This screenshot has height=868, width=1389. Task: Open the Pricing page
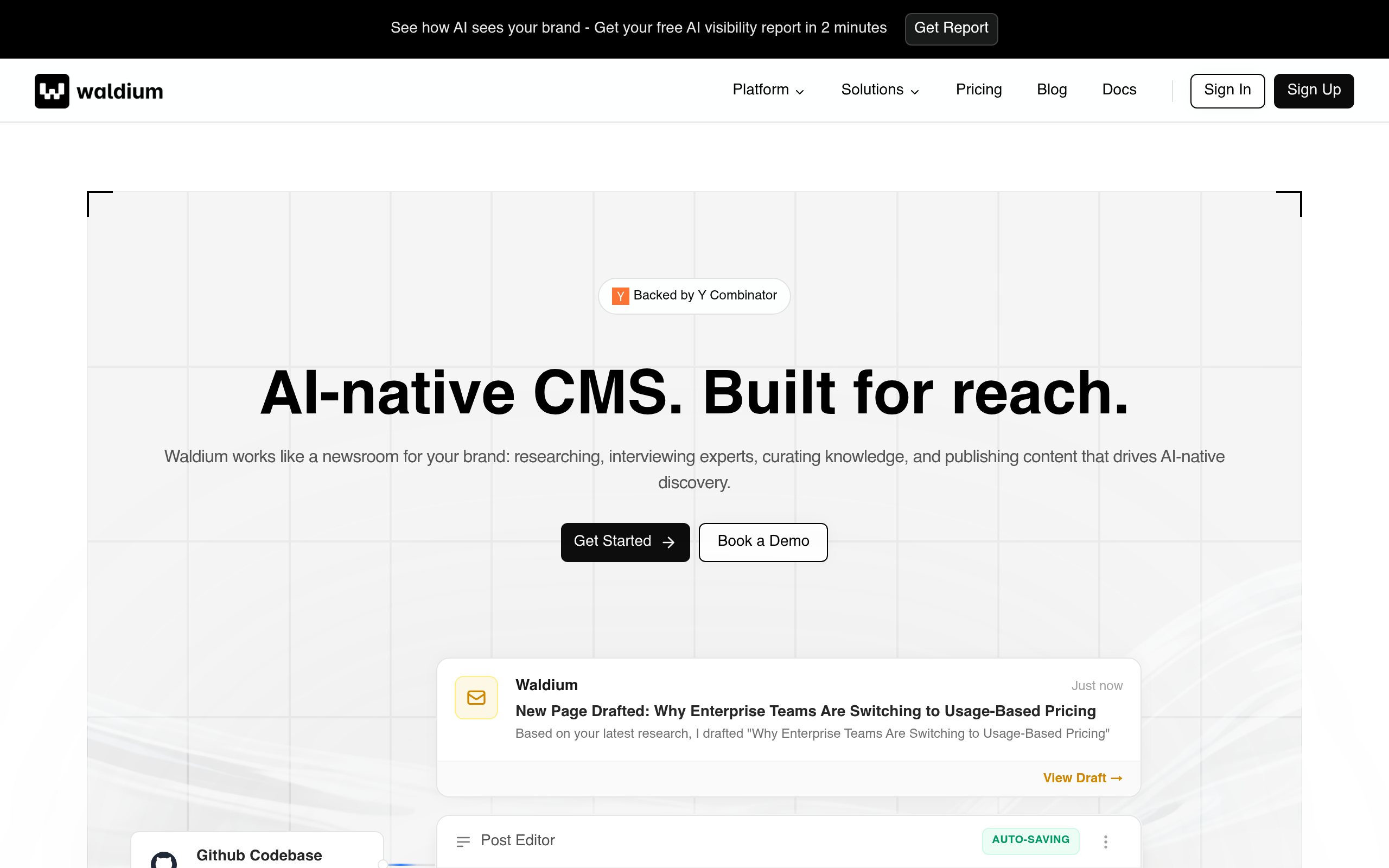coord(979,90)
